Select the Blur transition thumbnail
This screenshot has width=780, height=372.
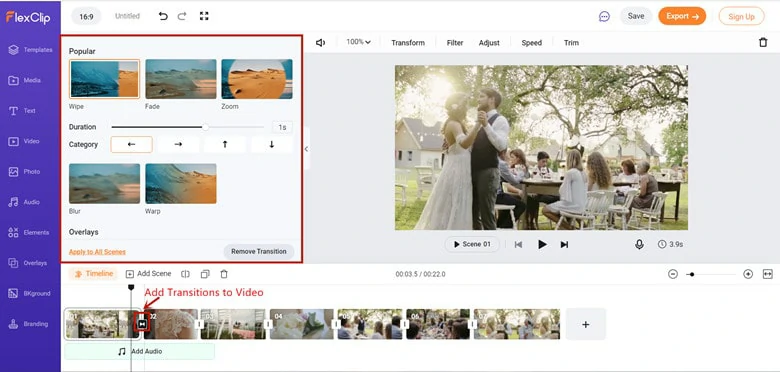point(104,184)
